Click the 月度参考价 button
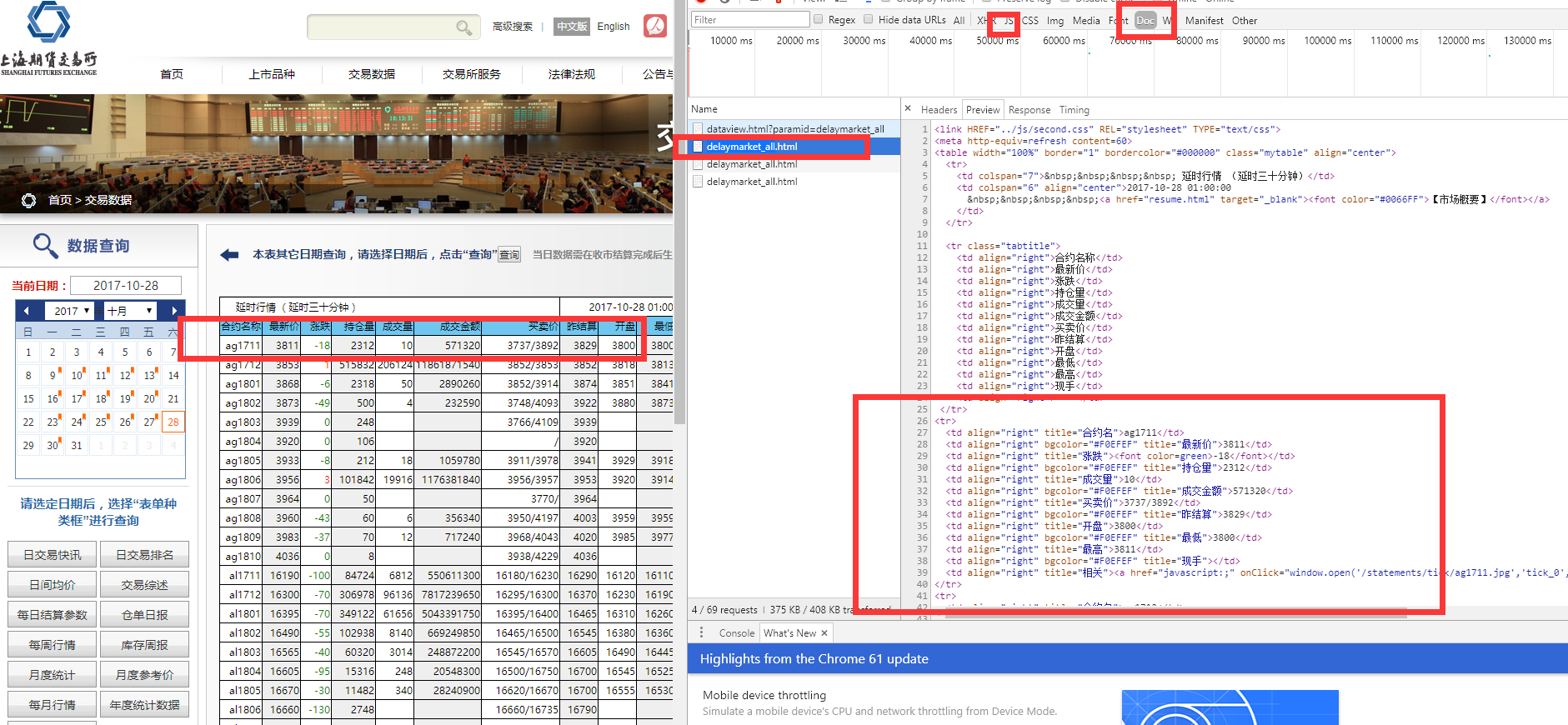 [144, 675]
